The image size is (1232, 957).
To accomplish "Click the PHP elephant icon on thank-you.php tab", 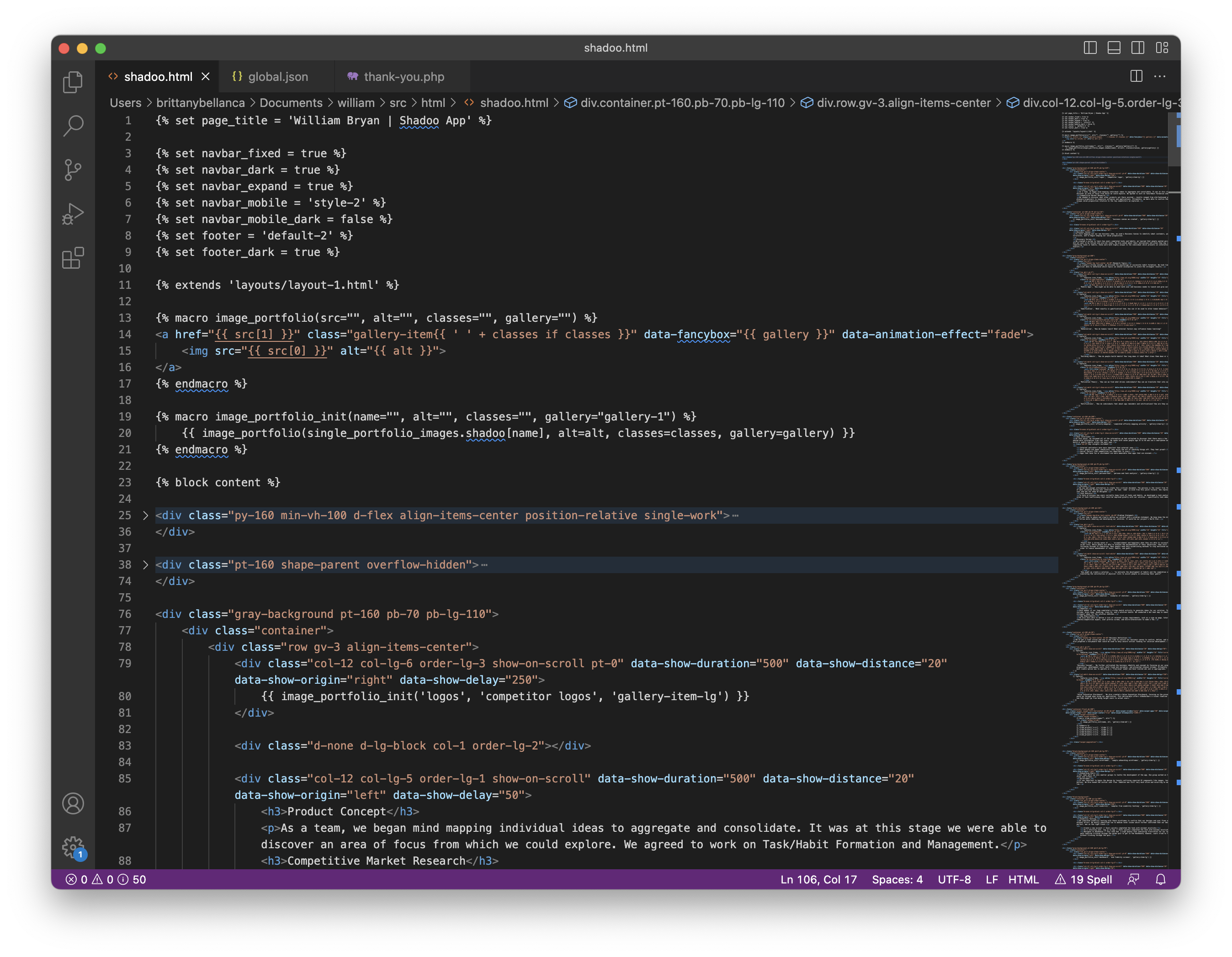I will 353,76.
